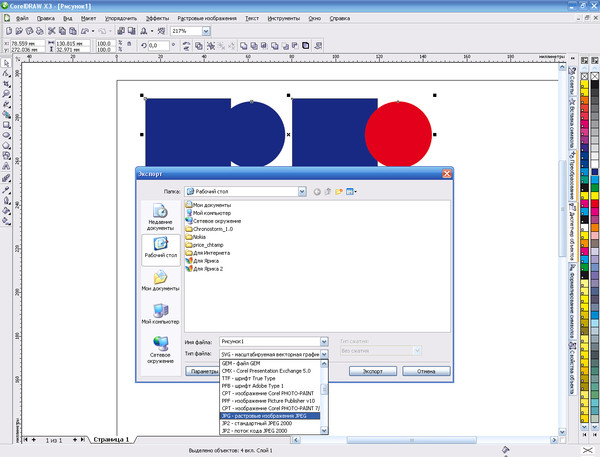
Task: Expand the Папка folder dropdown
Action: [x=302, y=191]
